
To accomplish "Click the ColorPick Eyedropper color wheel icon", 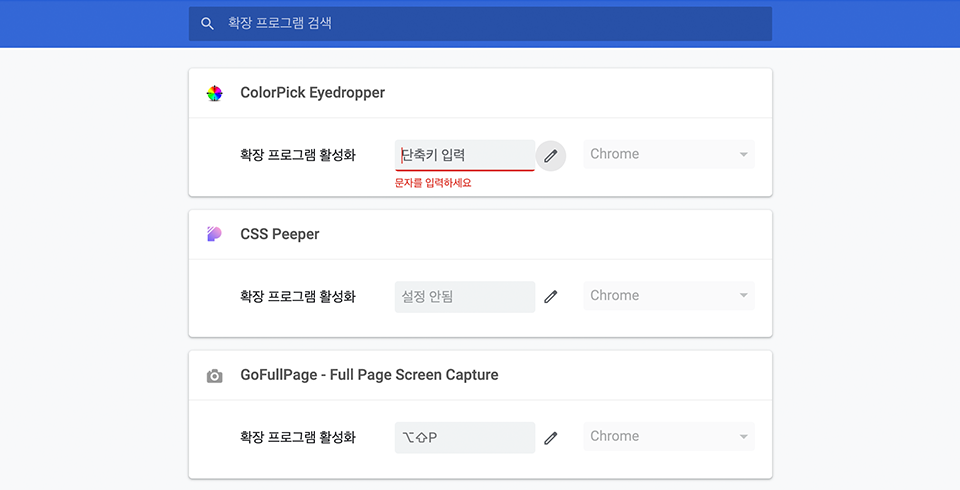I will (214, 93).
